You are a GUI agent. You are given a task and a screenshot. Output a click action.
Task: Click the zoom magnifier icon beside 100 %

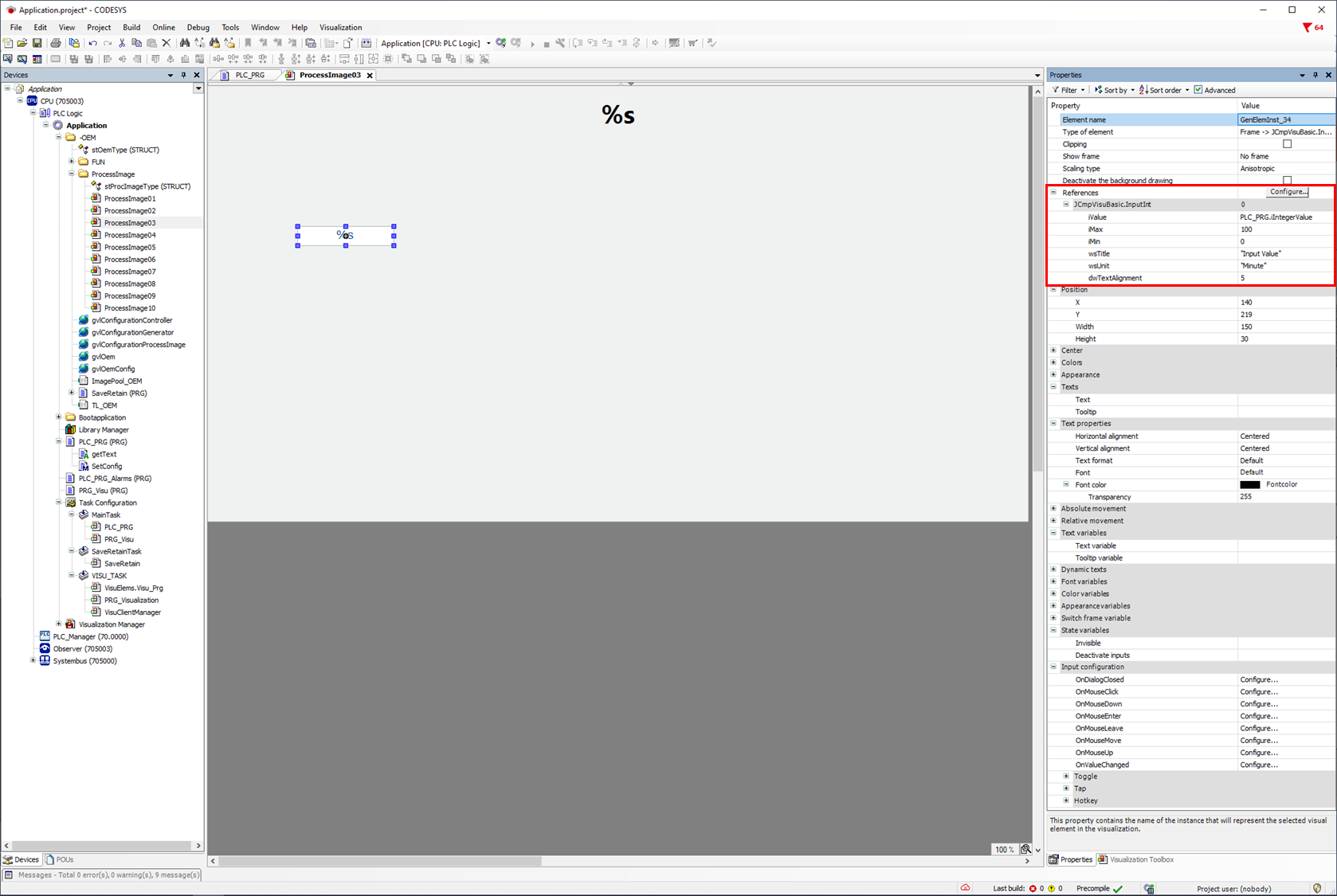(x=1025, y=849)
